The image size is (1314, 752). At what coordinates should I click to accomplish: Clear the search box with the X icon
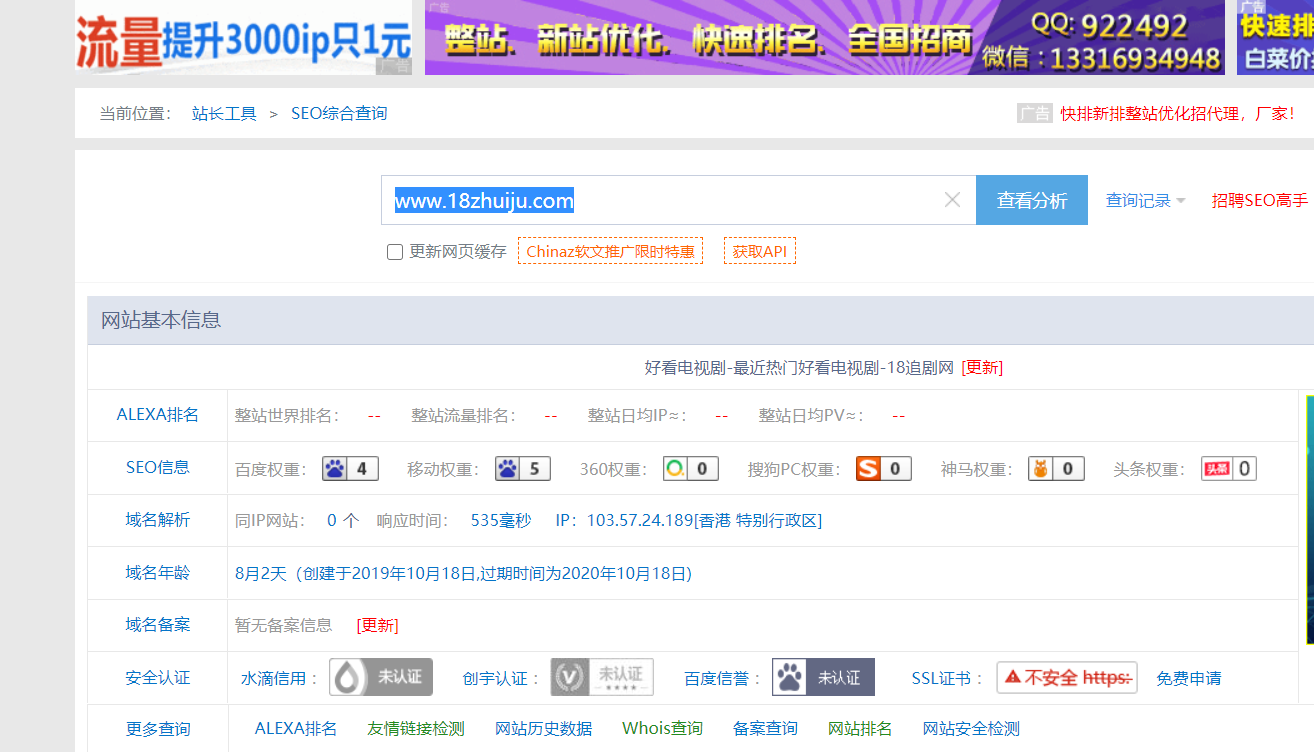[951, 200]
